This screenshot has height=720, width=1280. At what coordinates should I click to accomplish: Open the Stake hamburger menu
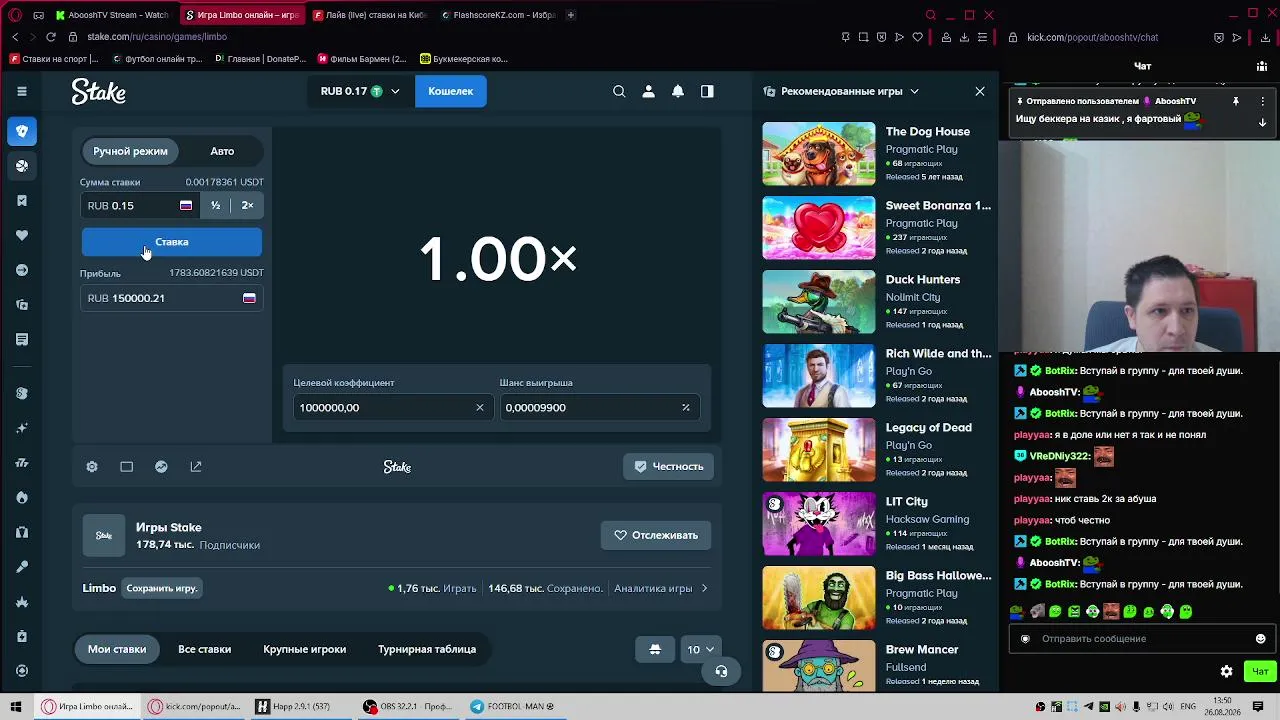[x=21, y=91]
